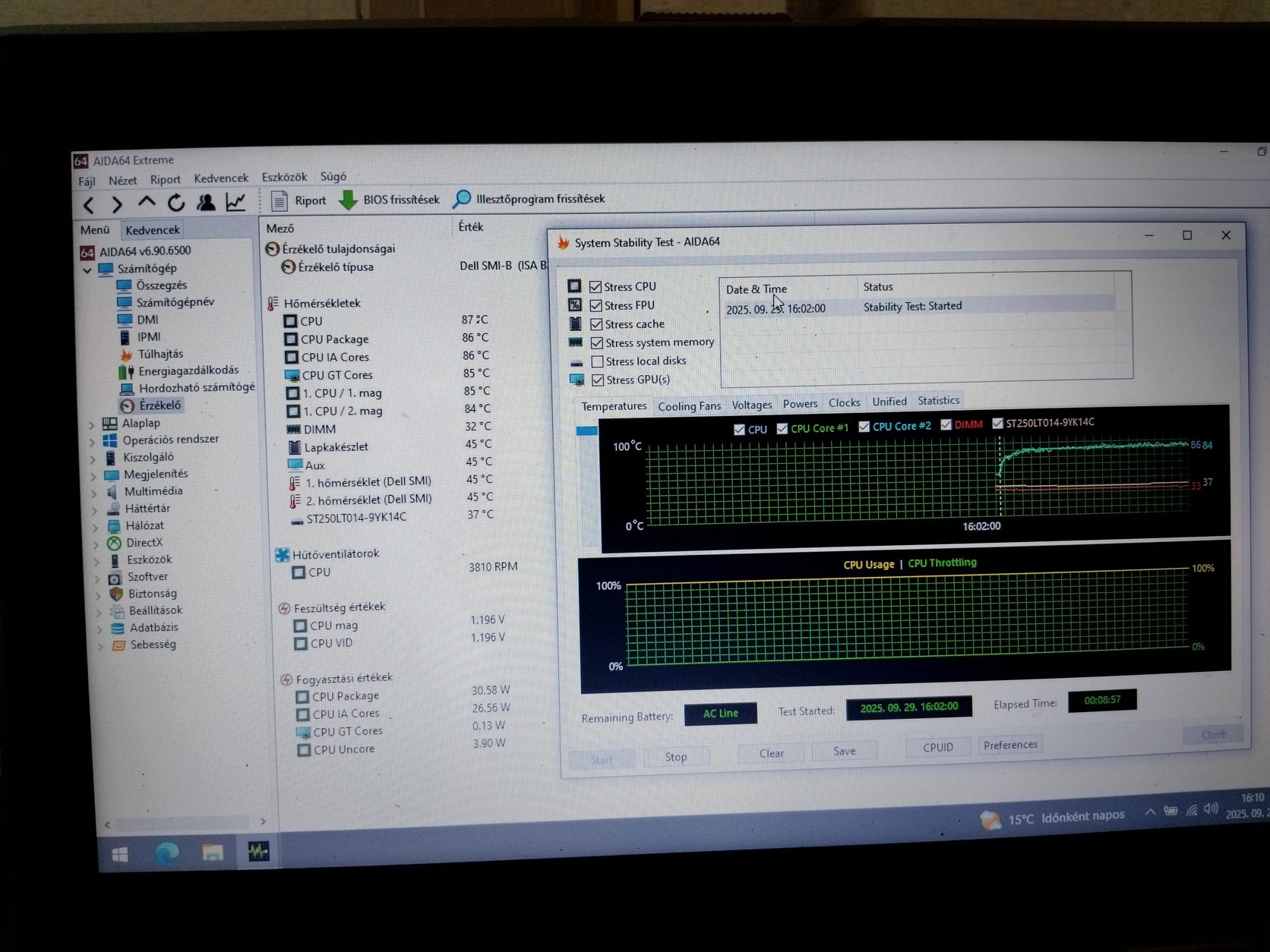1270x952 pixels.
Task: Toggle the Stress CPU checkbox
Action: (596, 287)
